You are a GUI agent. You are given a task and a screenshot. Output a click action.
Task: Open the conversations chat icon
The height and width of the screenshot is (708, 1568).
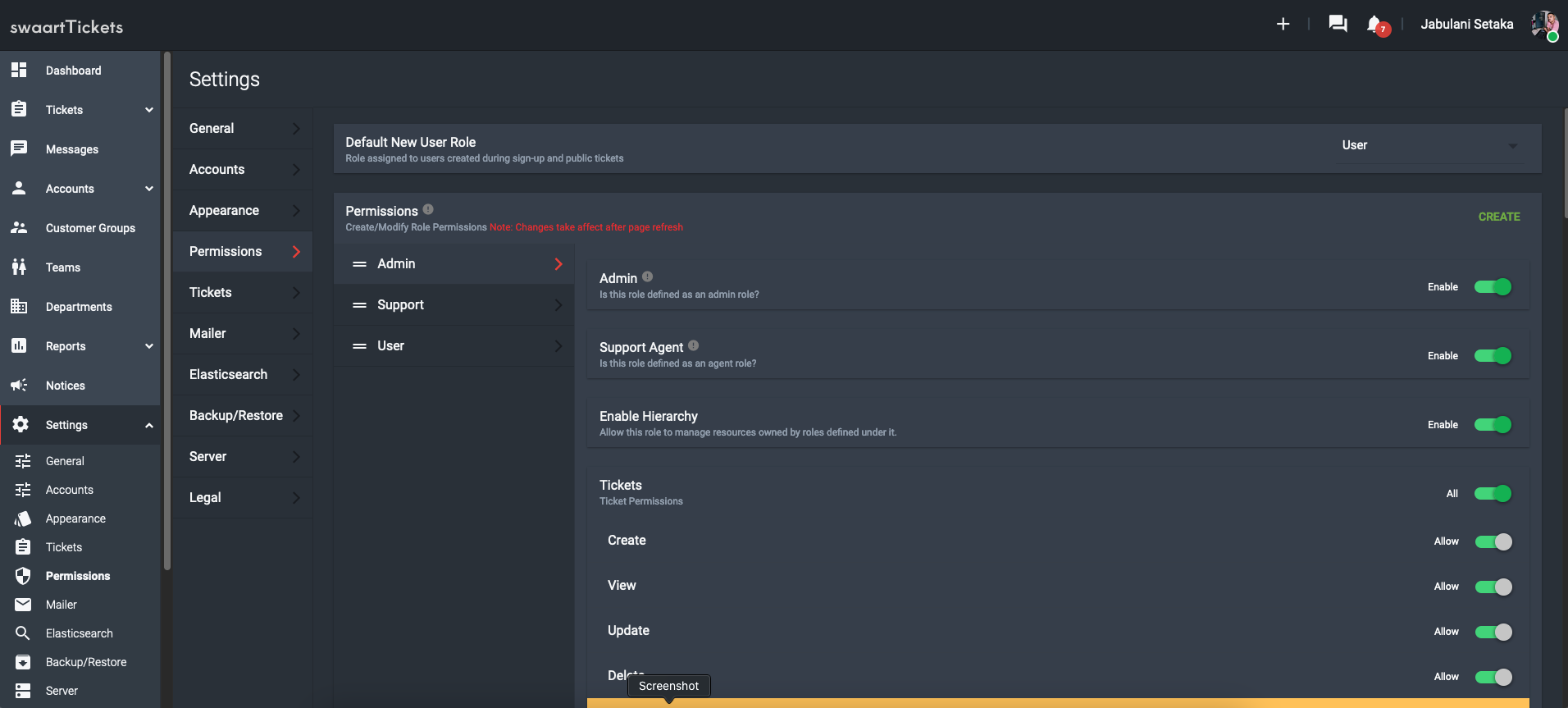[x=1338, y=25]
